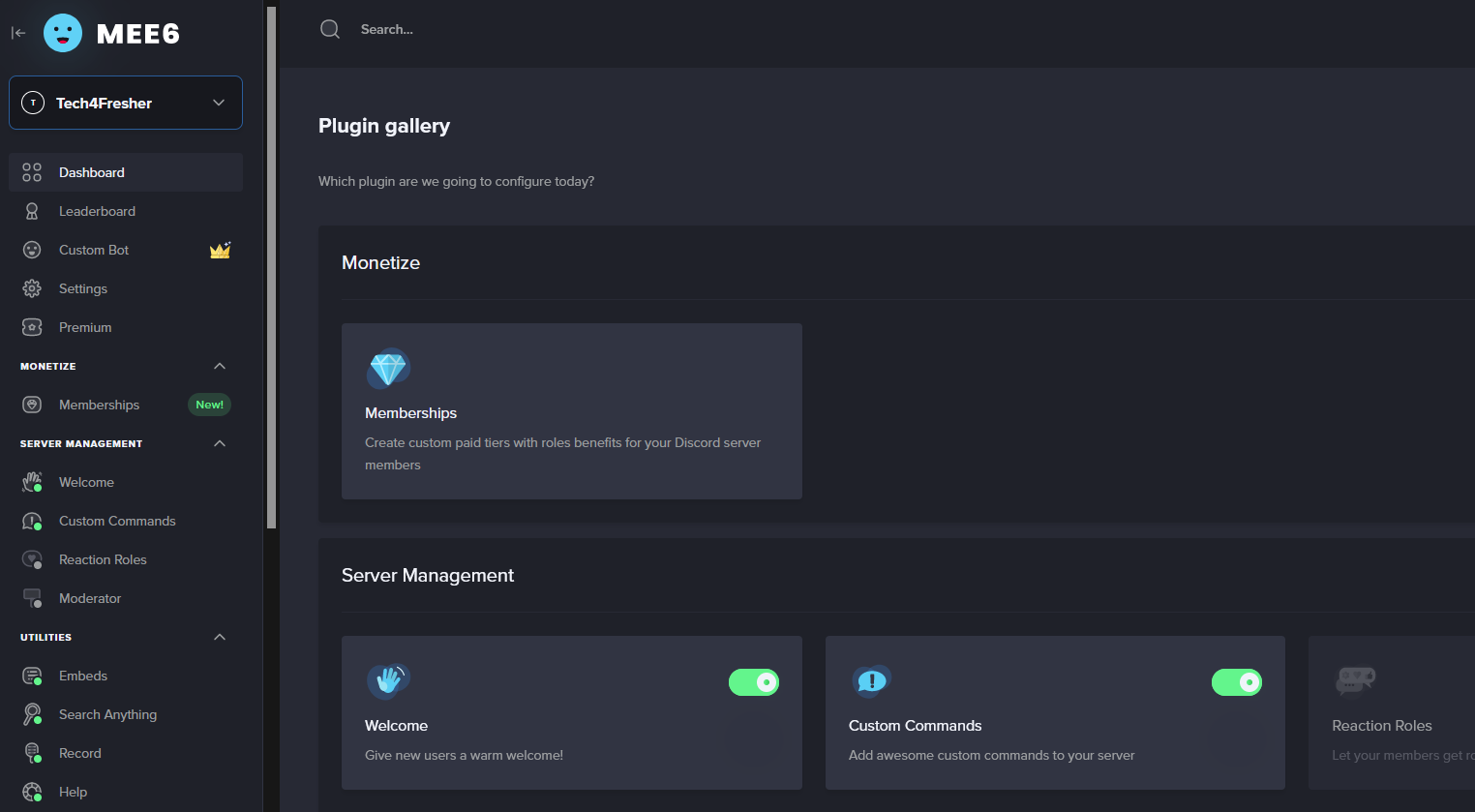This screenshot has height=812, width=1475.
Task: Click the Moderator sidebar icon
Action: click(32, 598)
